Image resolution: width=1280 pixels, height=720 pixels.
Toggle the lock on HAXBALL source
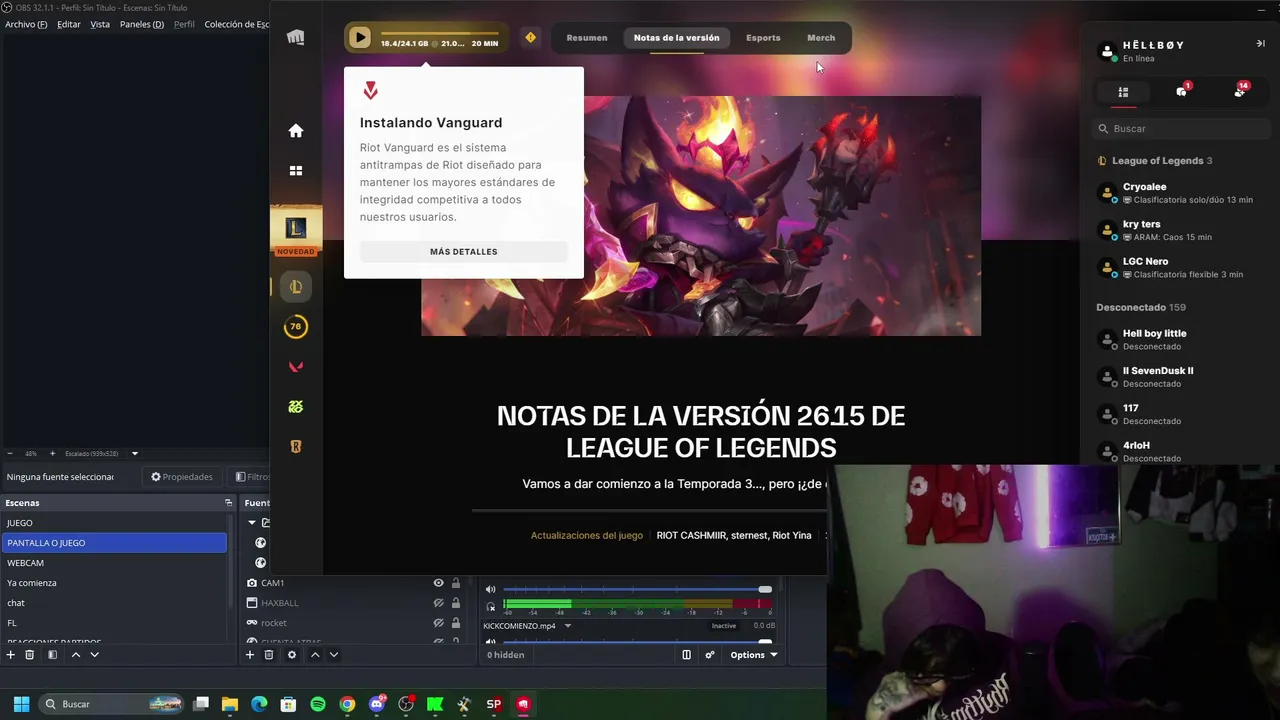[456, 603]
